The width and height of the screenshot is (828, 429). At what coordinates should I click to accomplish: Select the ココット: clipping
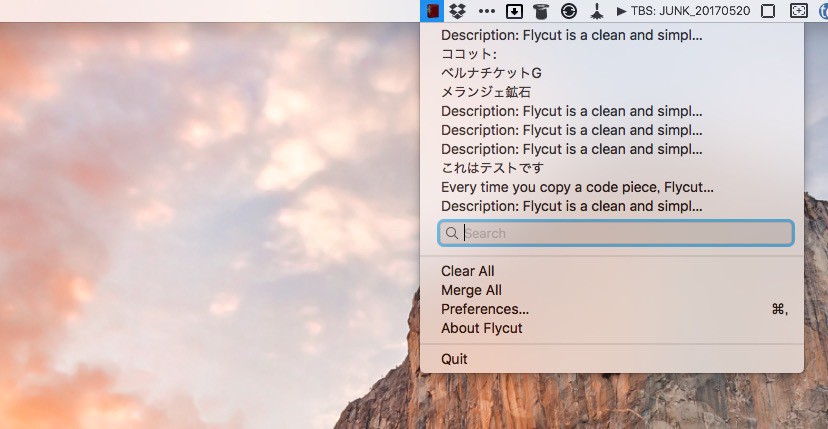click(612, 54)
